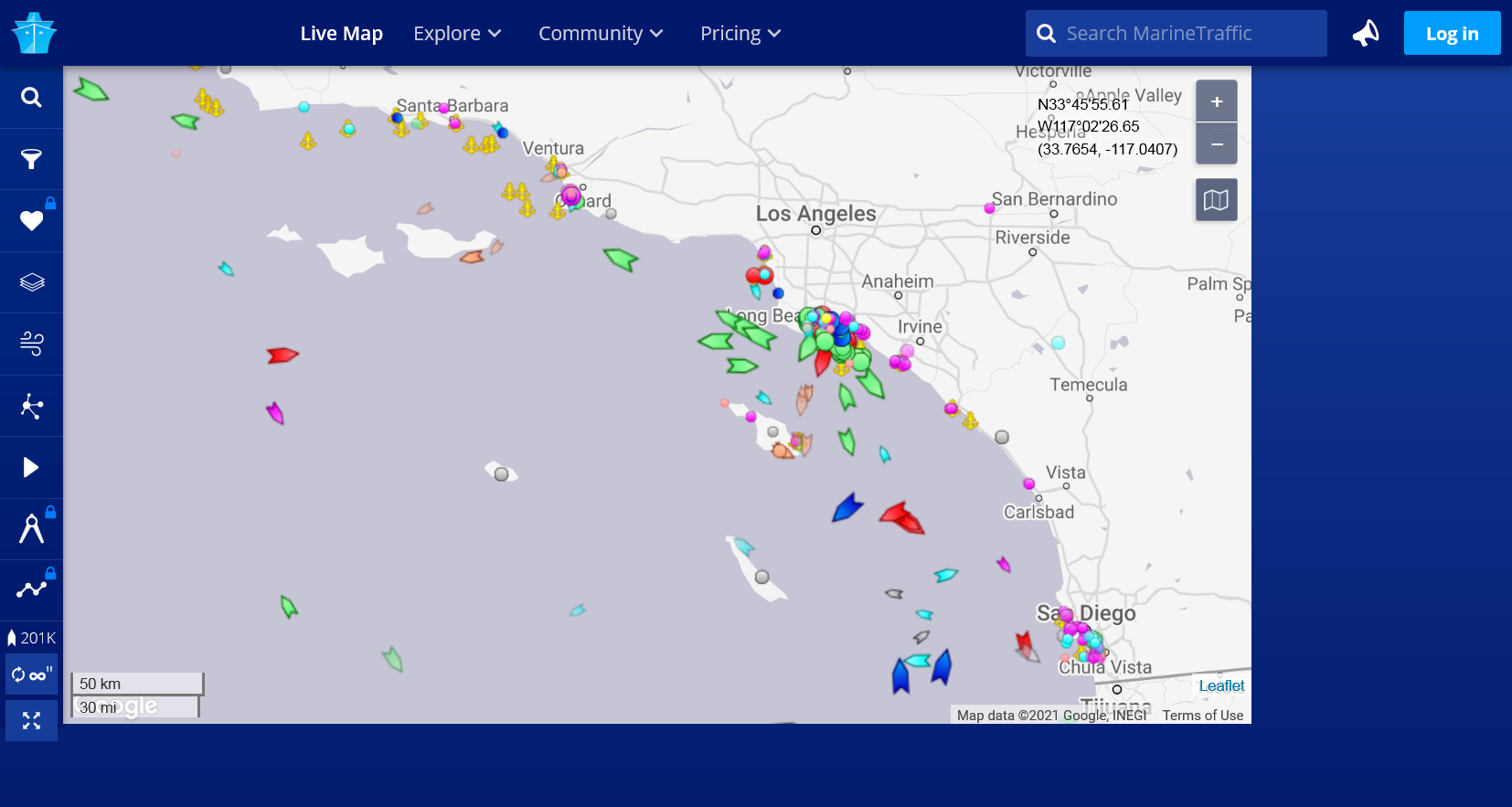Click the search magnifier in top bar
Image resolution: width=1512 pixels, height=807 pixels.
[1046, 34]
